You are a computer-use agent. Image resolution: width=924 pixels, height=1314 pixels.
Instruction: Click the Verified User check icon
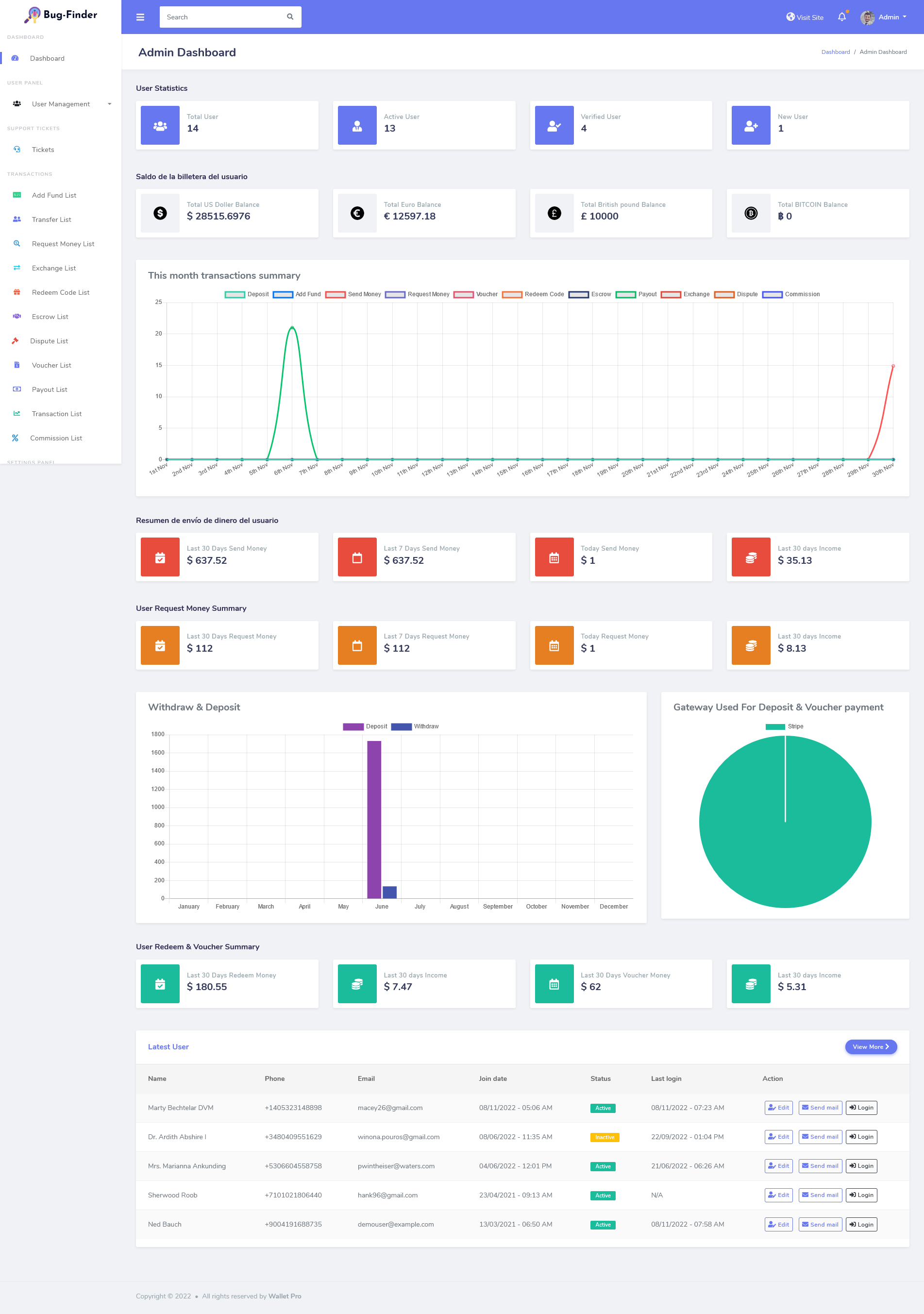tap(554, 126)
